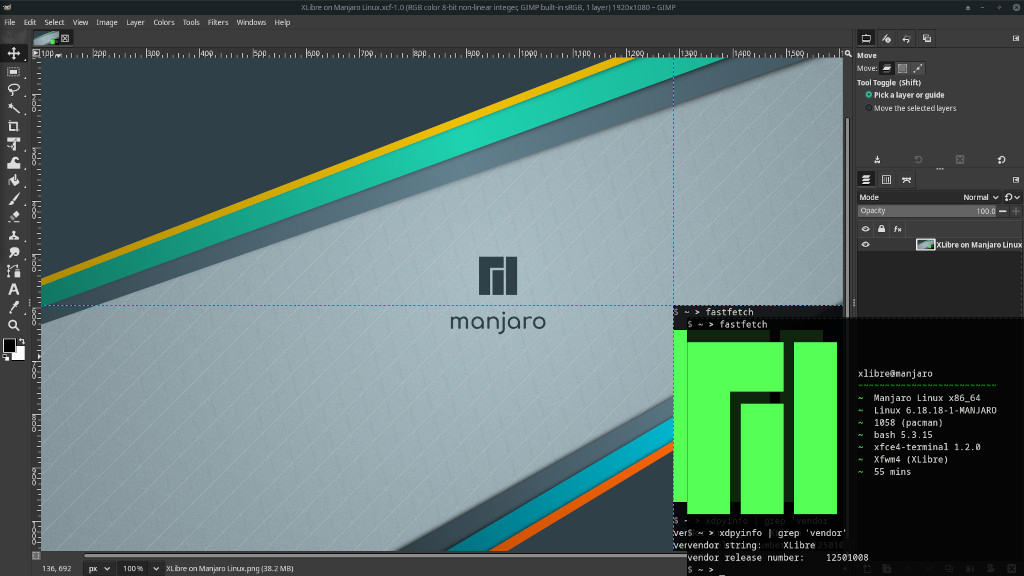Adjust the layer Opacity slider
Viewport: 1024px width, 576px height.
(x=927, y=211)
